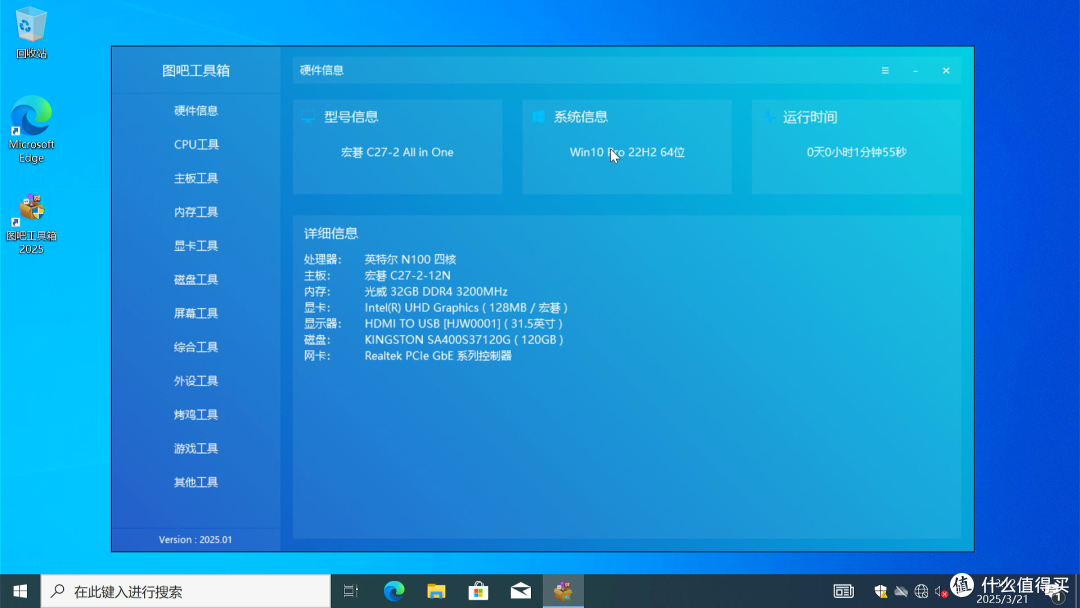This screenshot has width=1080, height=608.
Task: Open CPU工具 in the sidebar
Action: coord(196,145)
